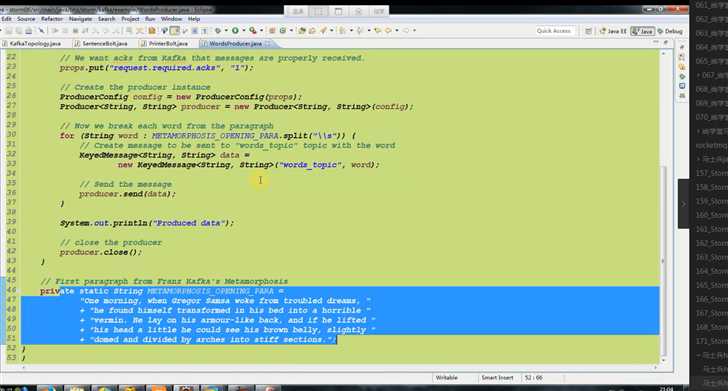Minimize the editor area

click(656, 43)
